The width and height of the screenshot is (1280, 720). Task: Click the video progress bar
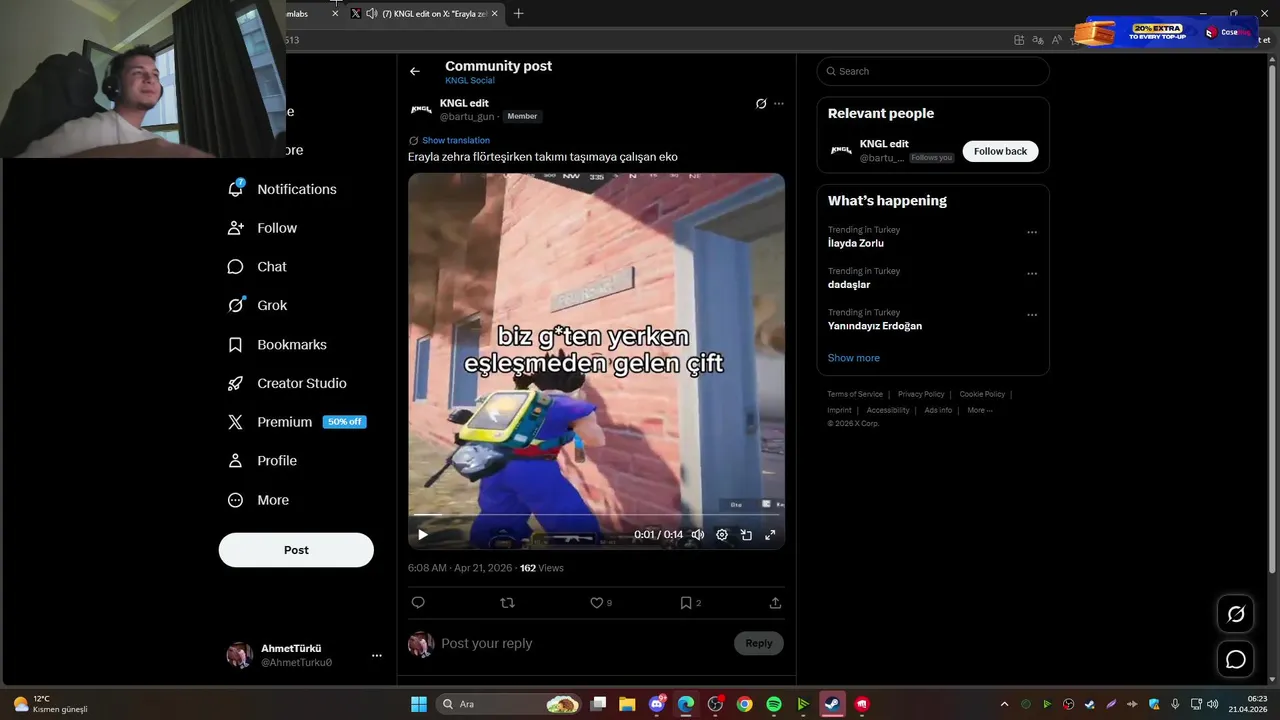coord(596,515)
